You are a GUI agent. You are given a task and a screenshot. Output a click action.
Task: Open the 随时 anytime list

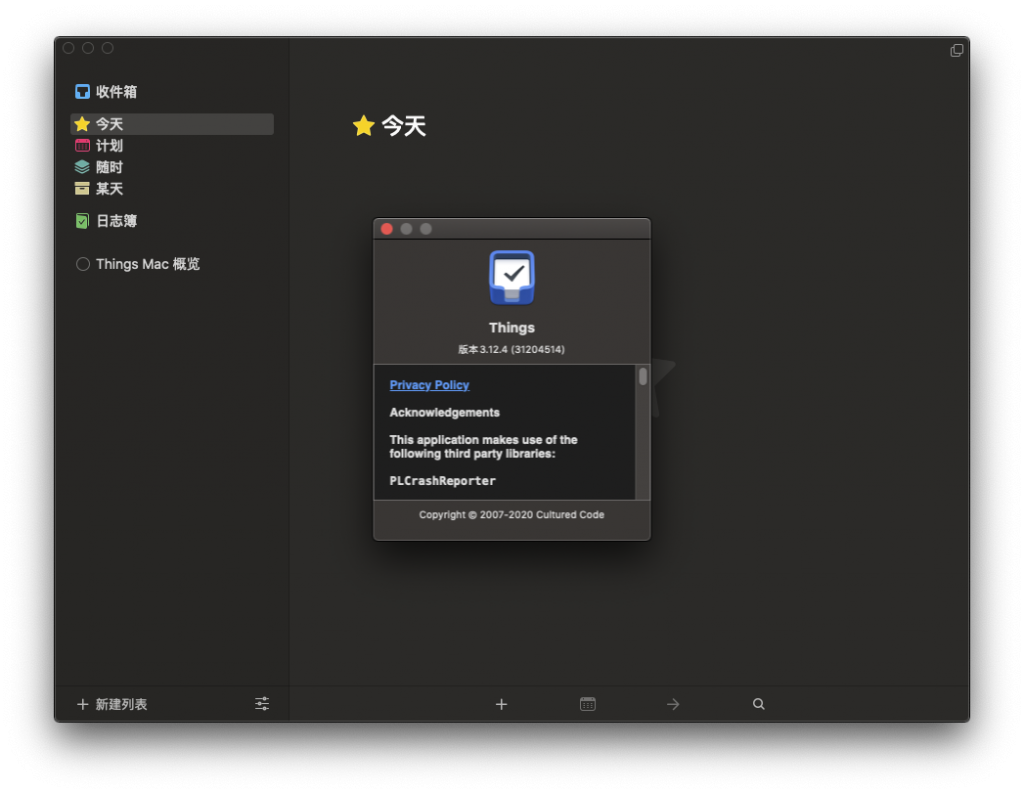(172, 167)
